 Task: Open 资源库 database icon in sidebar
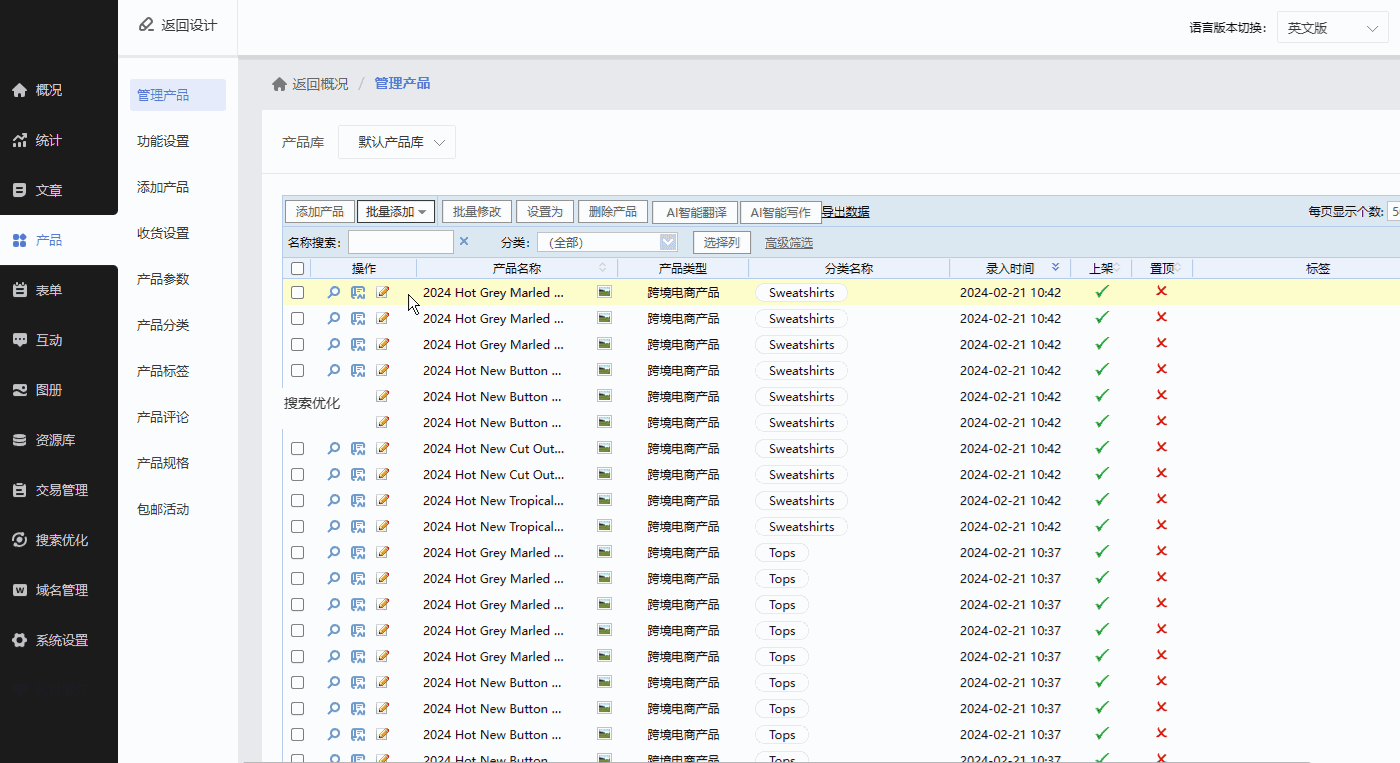pyautogui.click(x=19, y=440)
